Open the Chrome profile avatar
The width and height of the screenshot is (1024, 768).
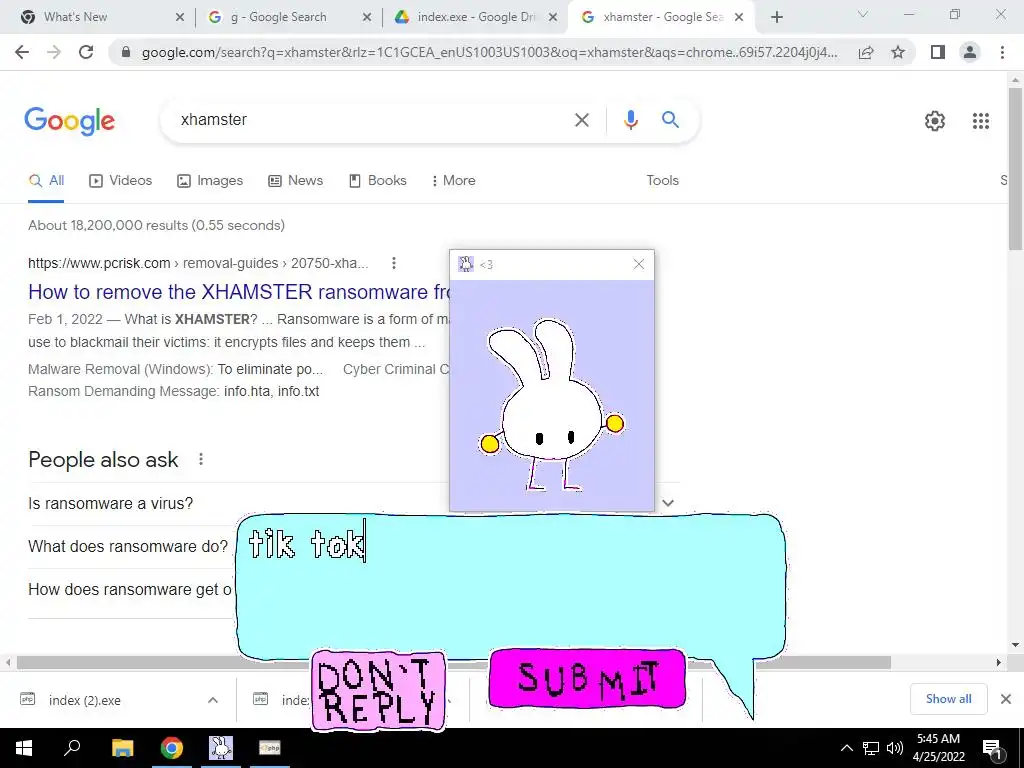pos(970,52)
